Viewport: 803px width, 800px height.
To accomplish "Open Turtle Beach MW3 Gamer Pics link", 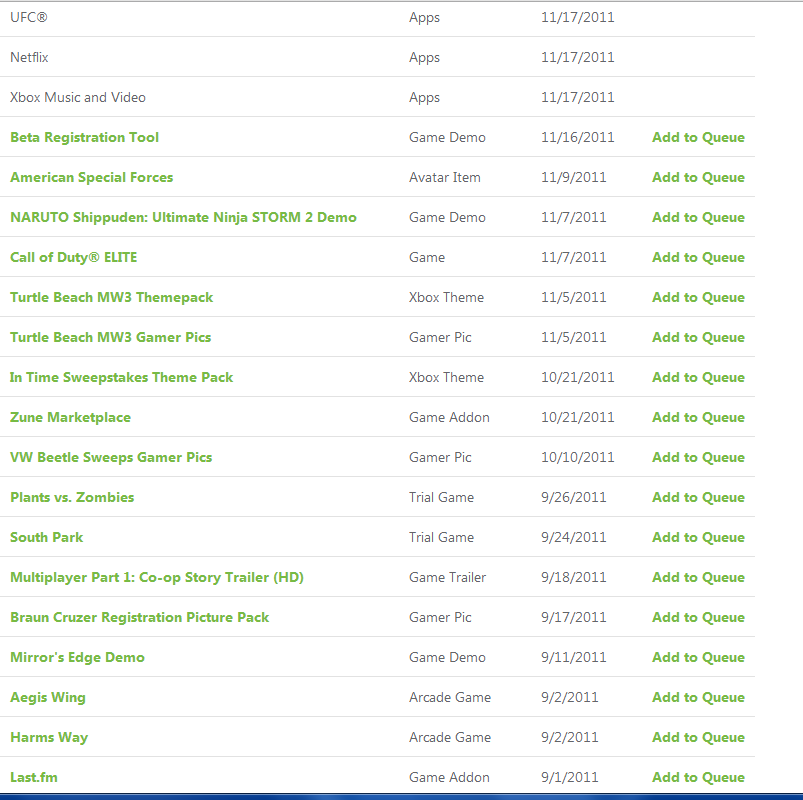I will pos(111,337).
